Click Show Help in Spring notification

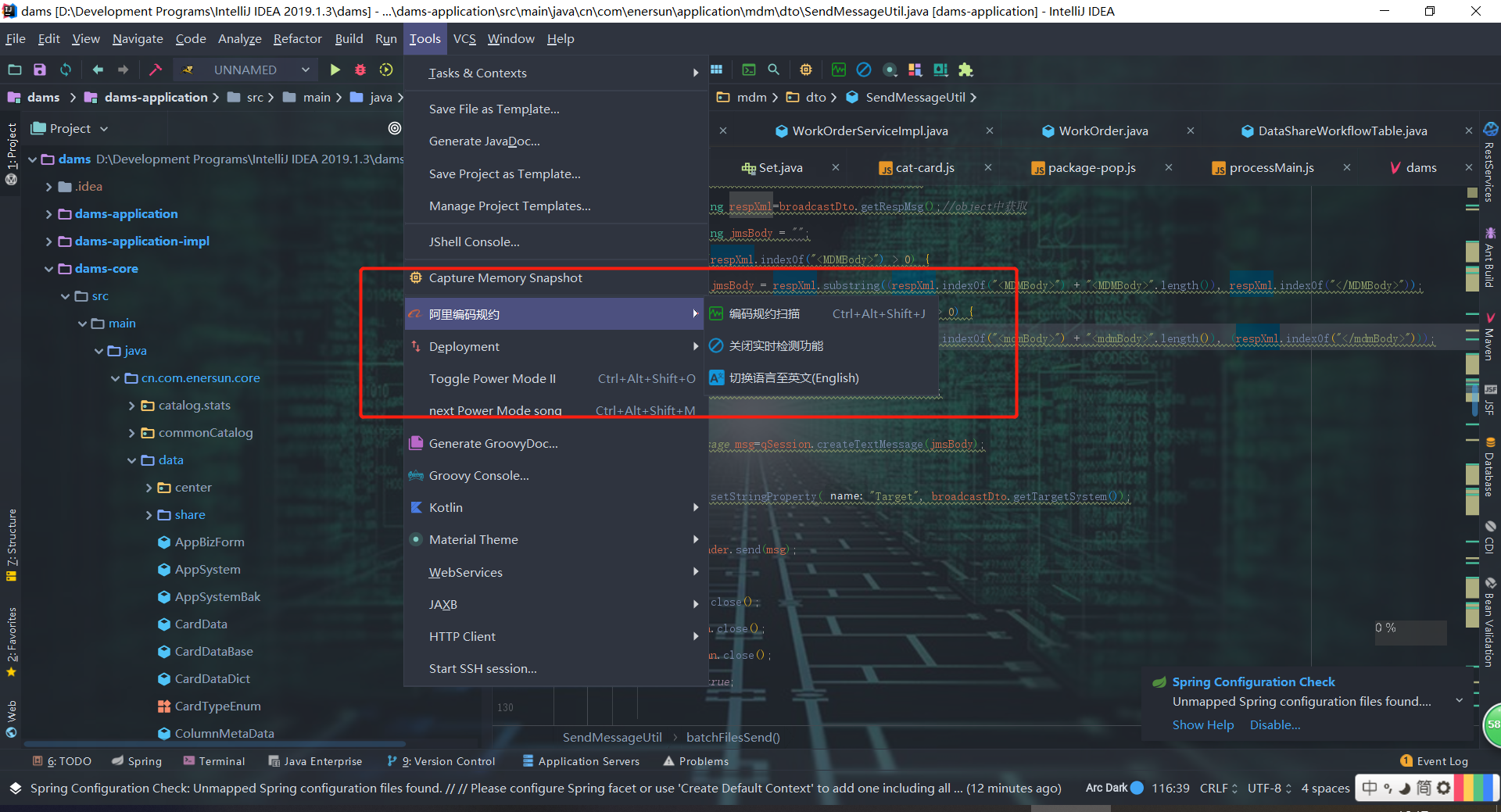tap(1202, 724)
